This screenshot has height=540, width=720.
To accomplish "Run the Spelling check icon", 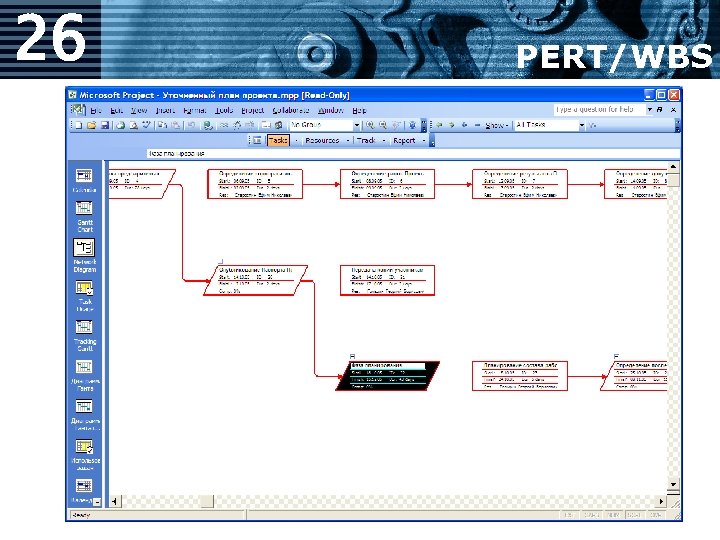I will pyautogui.click(x=146, y=125).
